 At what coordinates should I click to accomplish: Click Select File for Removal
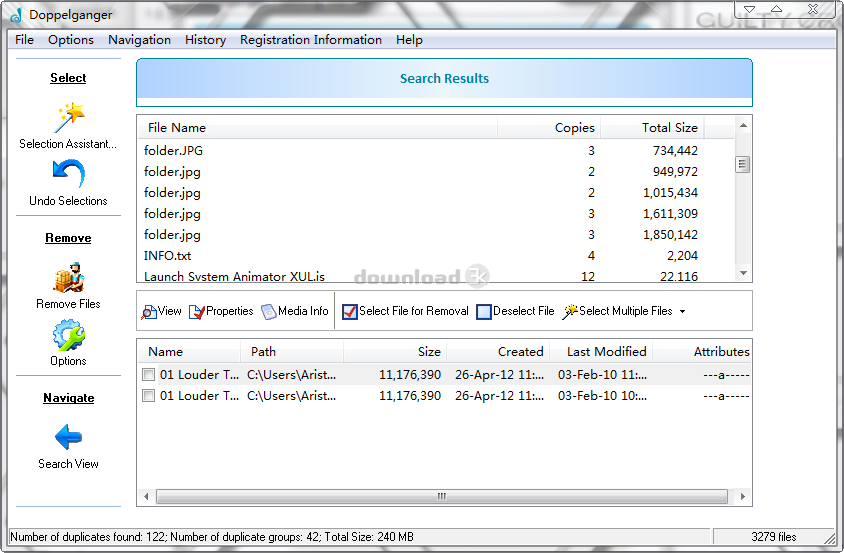[405, 311]
